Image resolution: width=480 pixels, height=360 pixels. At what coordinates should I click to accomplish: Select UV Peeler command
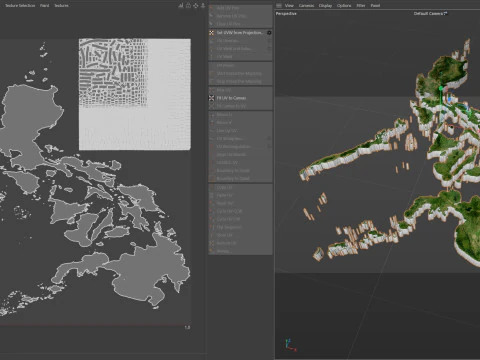click(x=240, y=66)
